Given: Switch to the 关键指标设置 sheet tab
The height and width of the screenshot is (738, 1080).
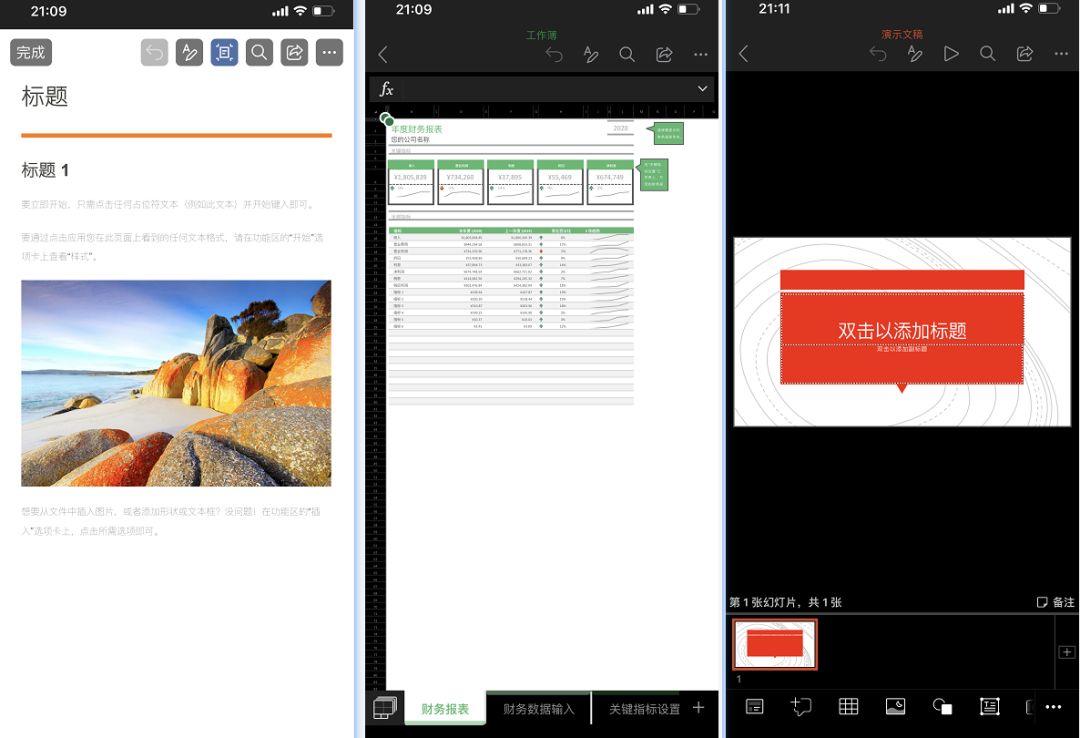Looking at the screenshot, I should click(645, 709).
